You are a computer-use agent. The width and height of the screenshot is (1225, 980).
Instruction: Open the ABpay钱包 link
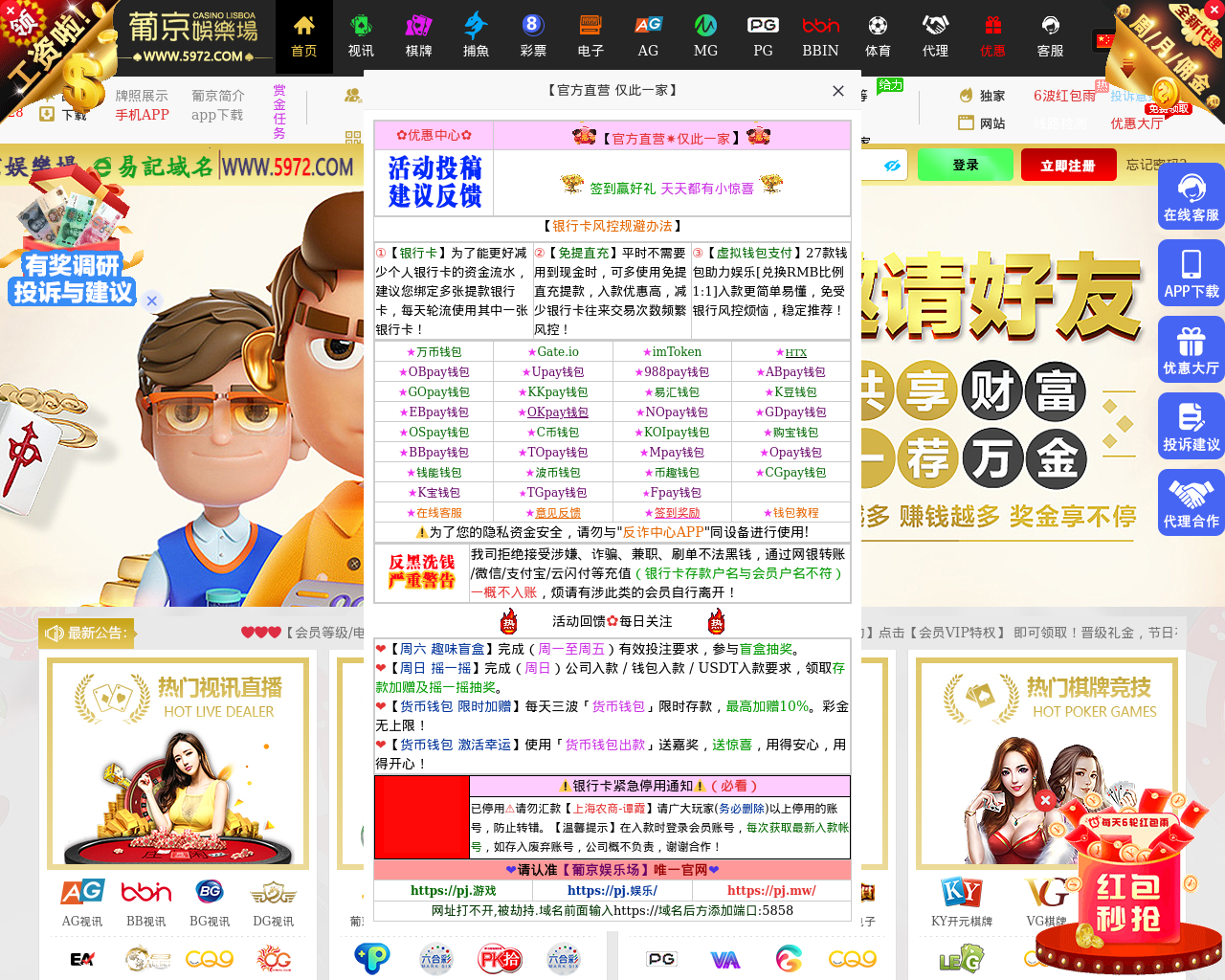pyautogui.click(x=791, y=372)
